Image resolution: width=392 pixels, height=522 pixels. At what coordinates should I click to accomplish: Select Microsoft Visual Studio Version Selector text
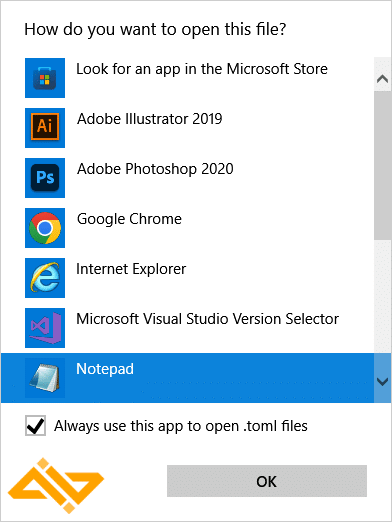[207, 319]
